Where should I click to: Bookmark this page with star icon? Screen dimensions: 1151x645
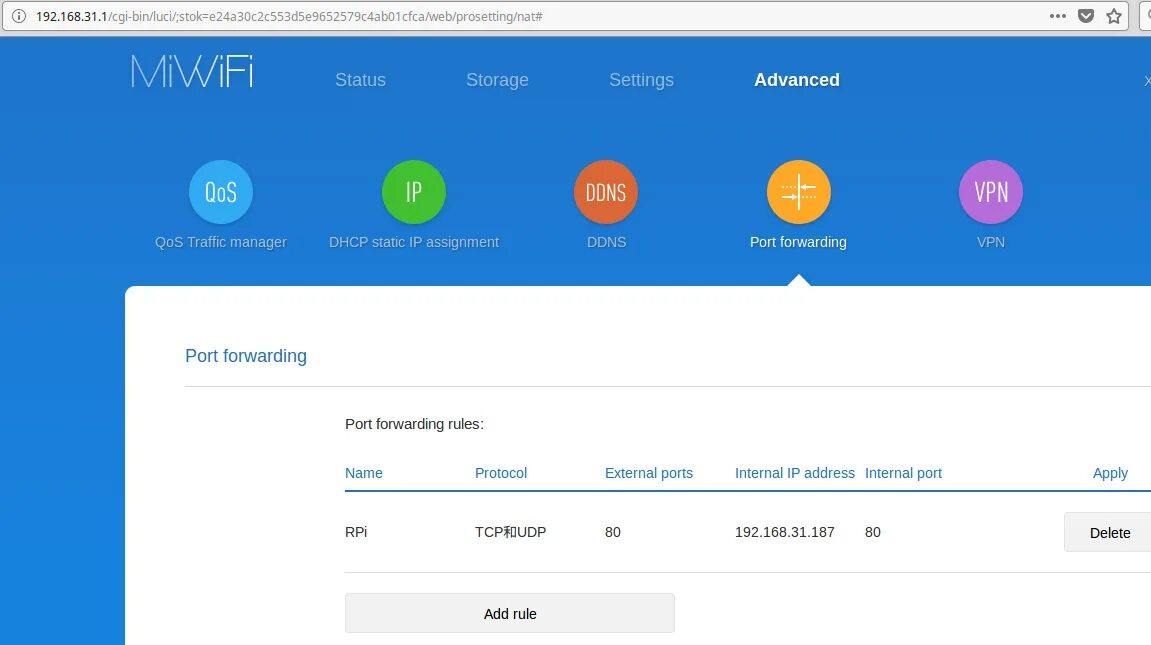click(1114, 16)
